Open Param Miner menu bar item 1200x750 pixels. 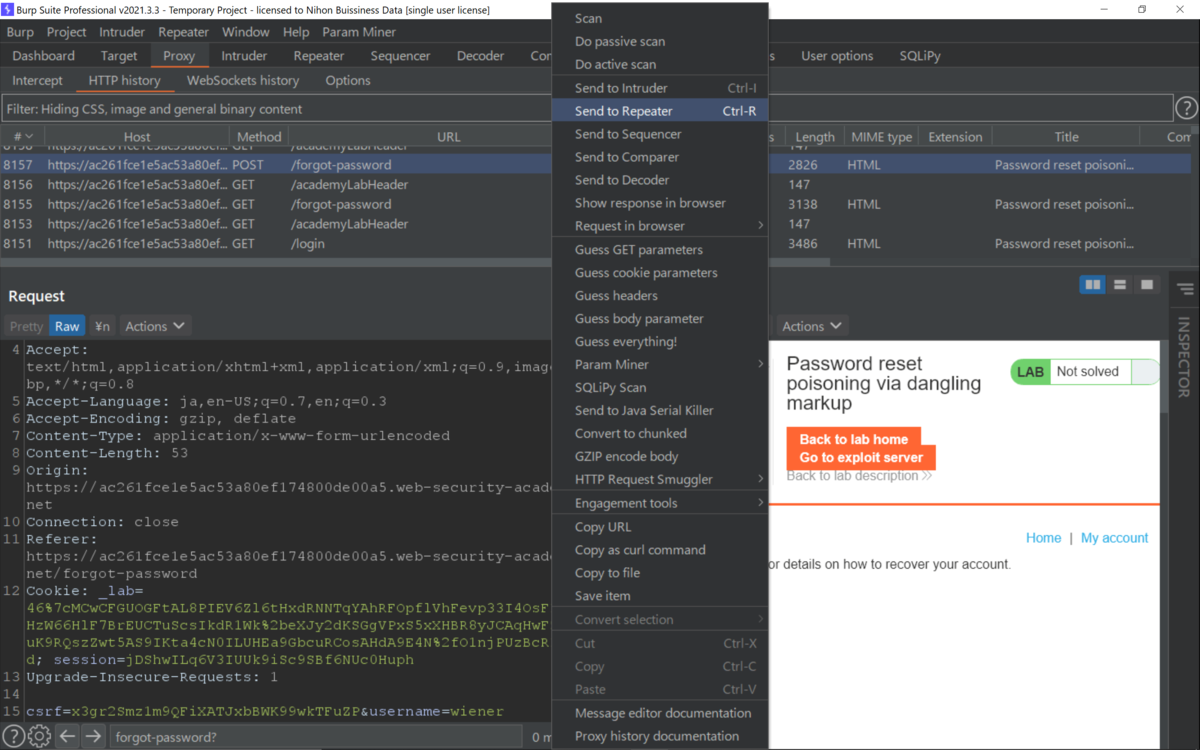click(359, 32)
